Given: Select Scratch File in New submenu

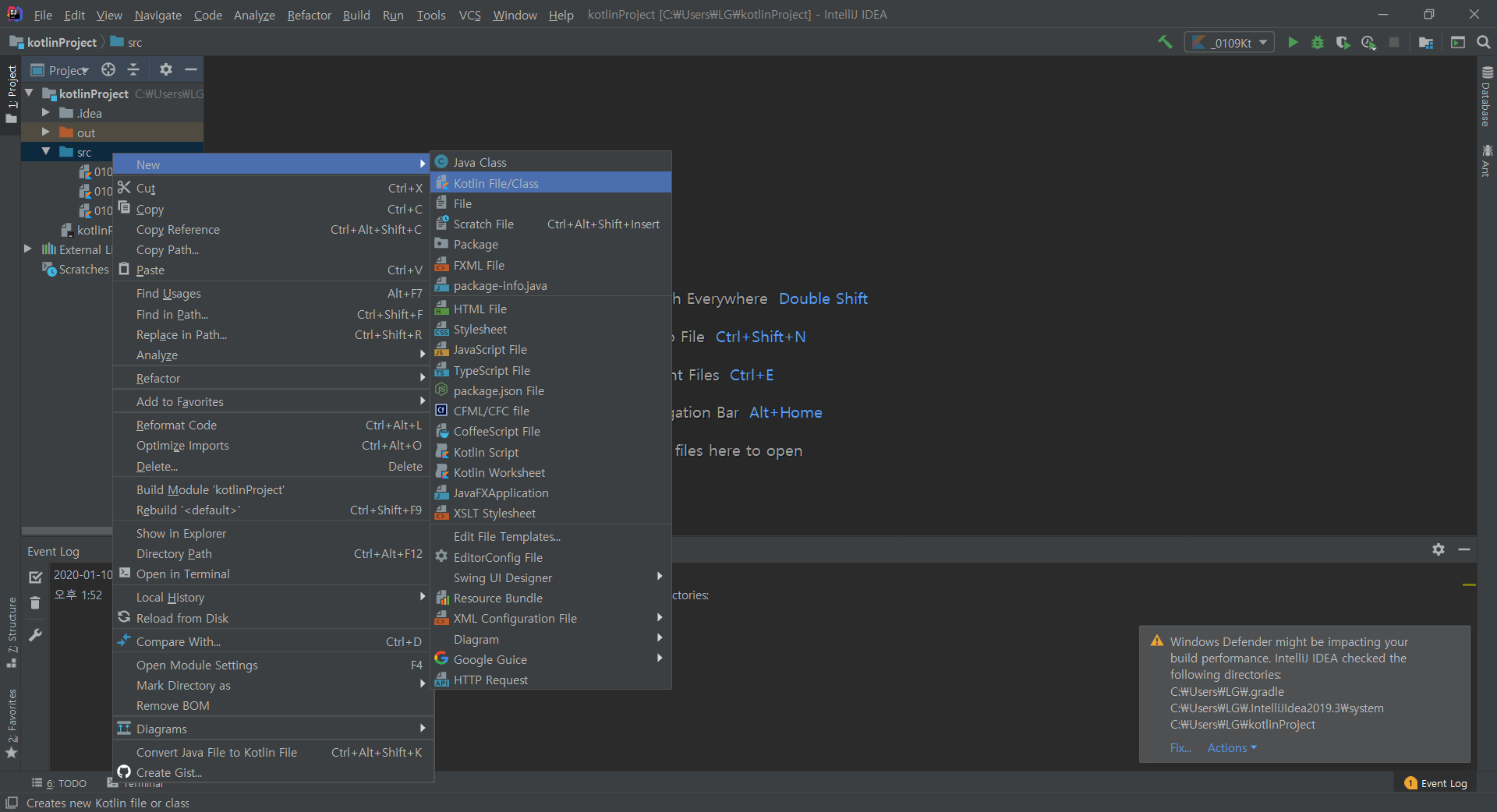Looking at the screenshot, I should click(550, 224).
